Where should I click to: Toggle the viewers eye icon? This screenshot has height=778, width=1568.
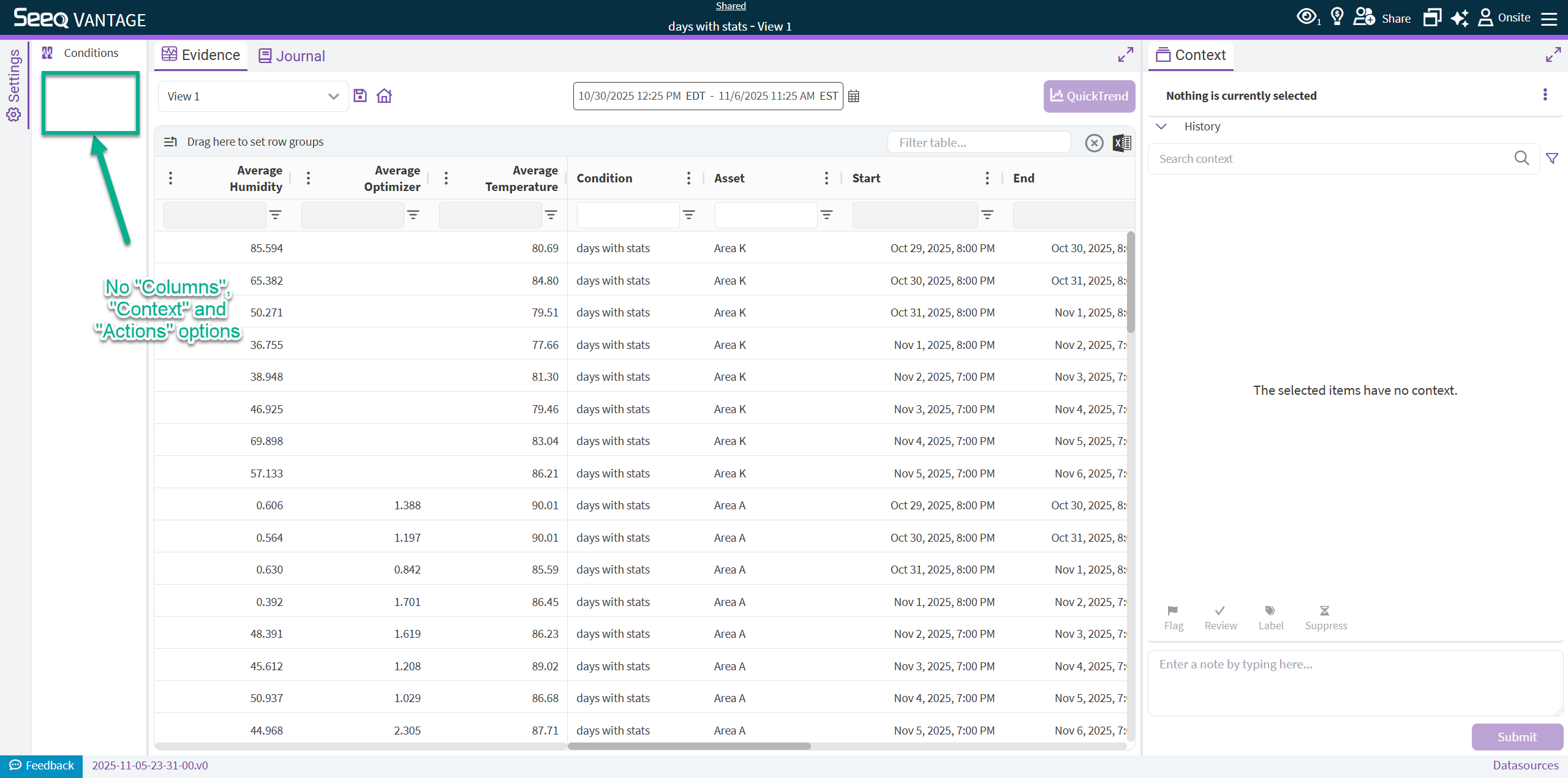(x=1308, y=17)
